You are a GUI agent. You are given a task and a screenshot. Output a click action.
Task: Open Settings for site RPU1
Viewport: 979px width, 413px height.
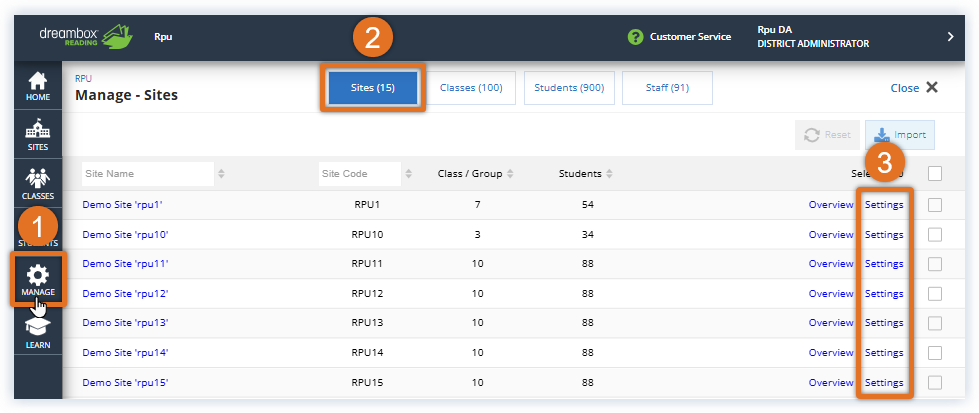tap(884, 204)
